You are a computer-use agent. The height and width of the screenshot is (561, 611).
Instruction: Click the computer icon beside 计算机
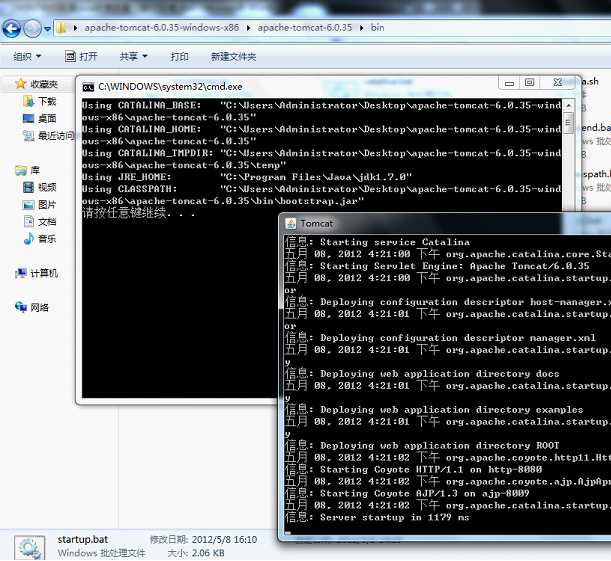click(x=20, y=273)
